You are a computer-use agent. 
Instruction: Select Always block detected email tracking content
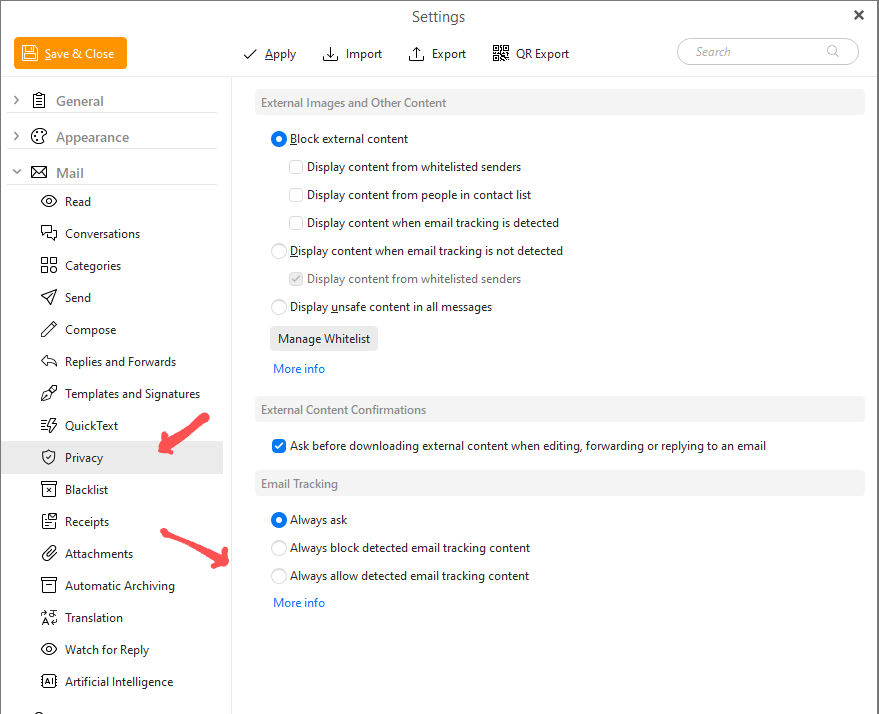coord(279,548)
